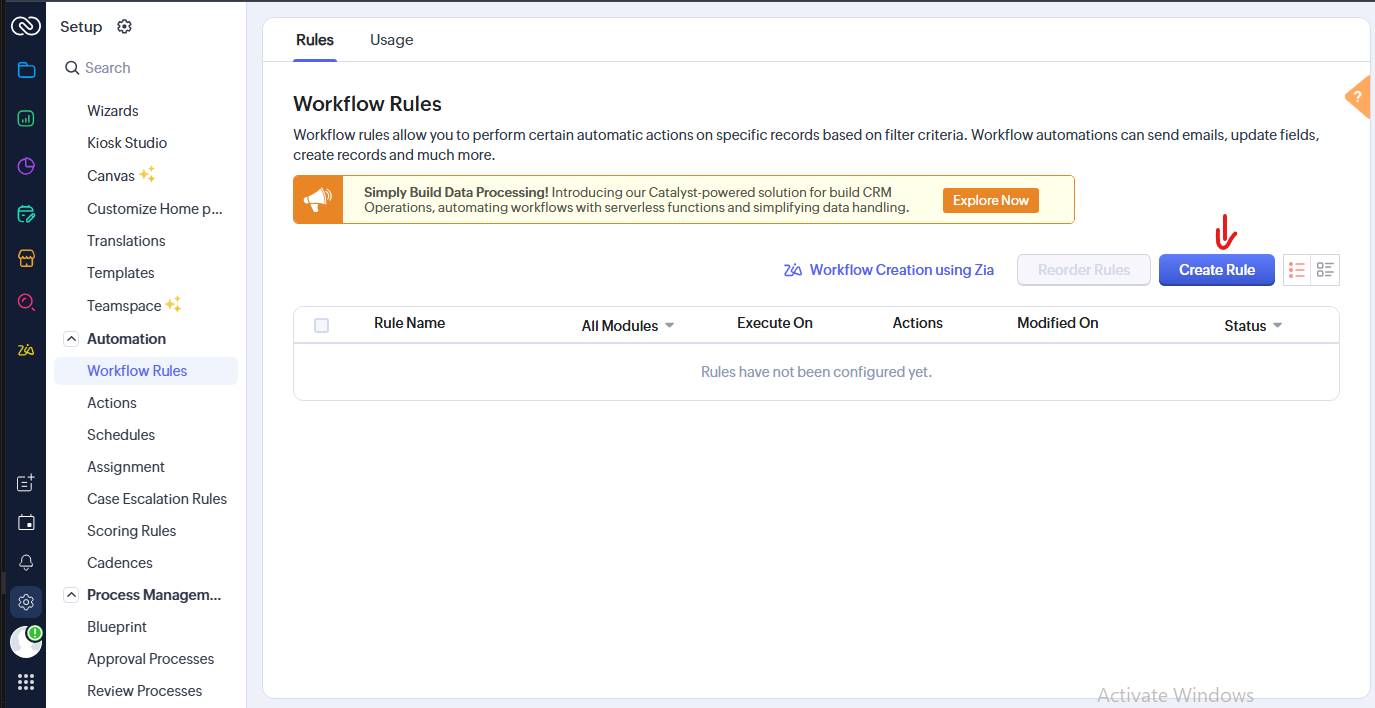Click the Explore Now button in banner
This screenshot has width=1375, height=708.
pos(990,201)
